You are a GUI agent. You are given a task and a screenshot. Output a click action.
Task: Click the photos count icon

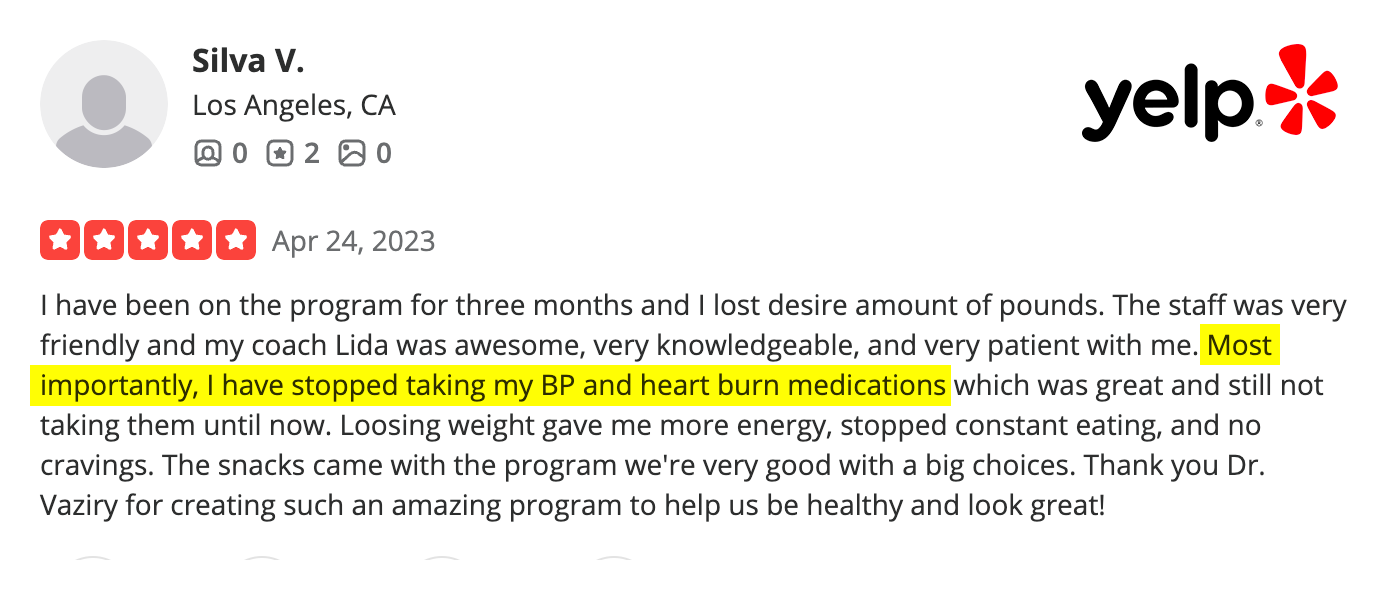[x=352, y=153]
